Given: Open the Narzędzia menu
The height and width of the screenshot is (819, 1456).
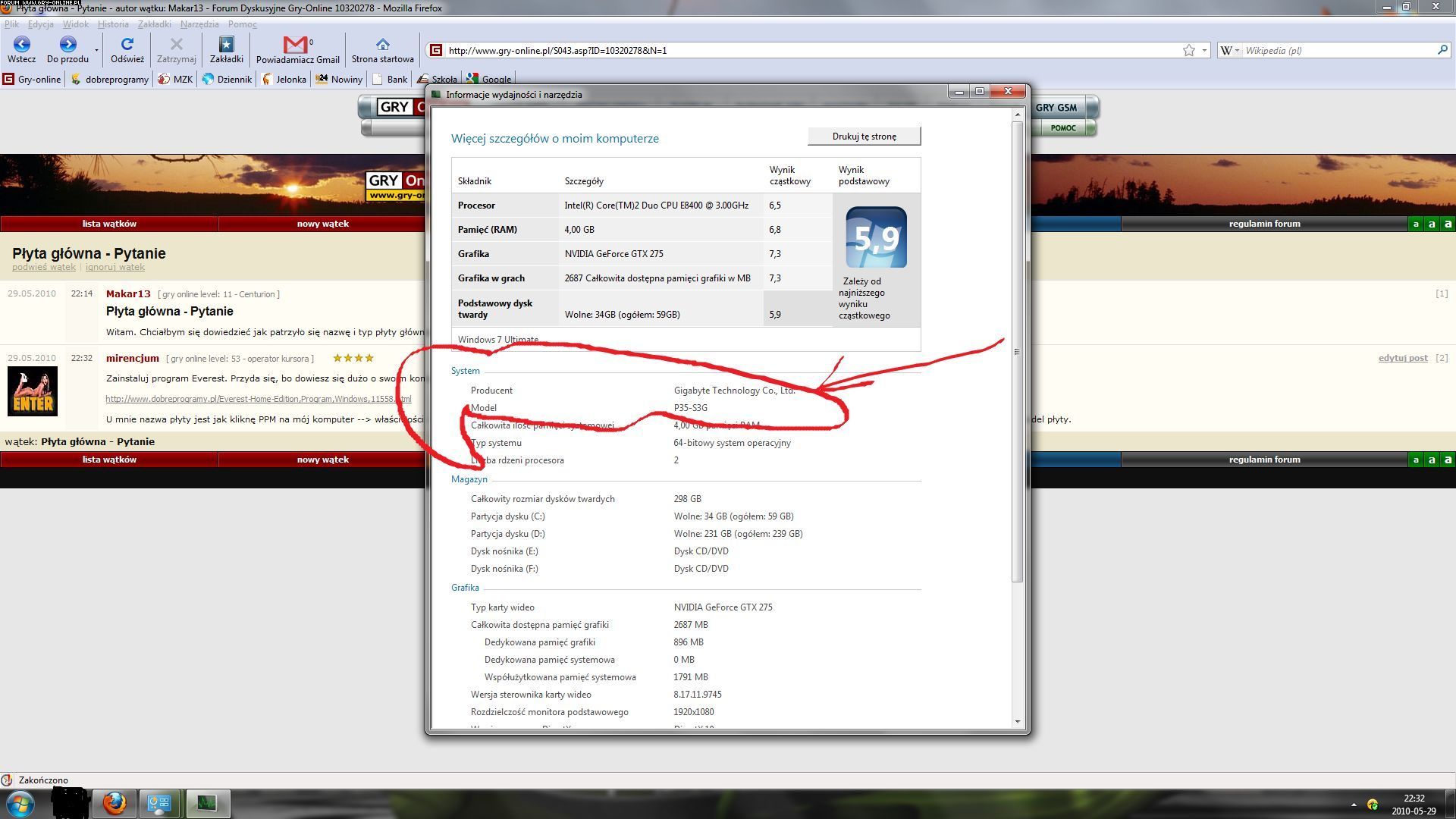Looking at the screenshot, I should coord(199,24).
